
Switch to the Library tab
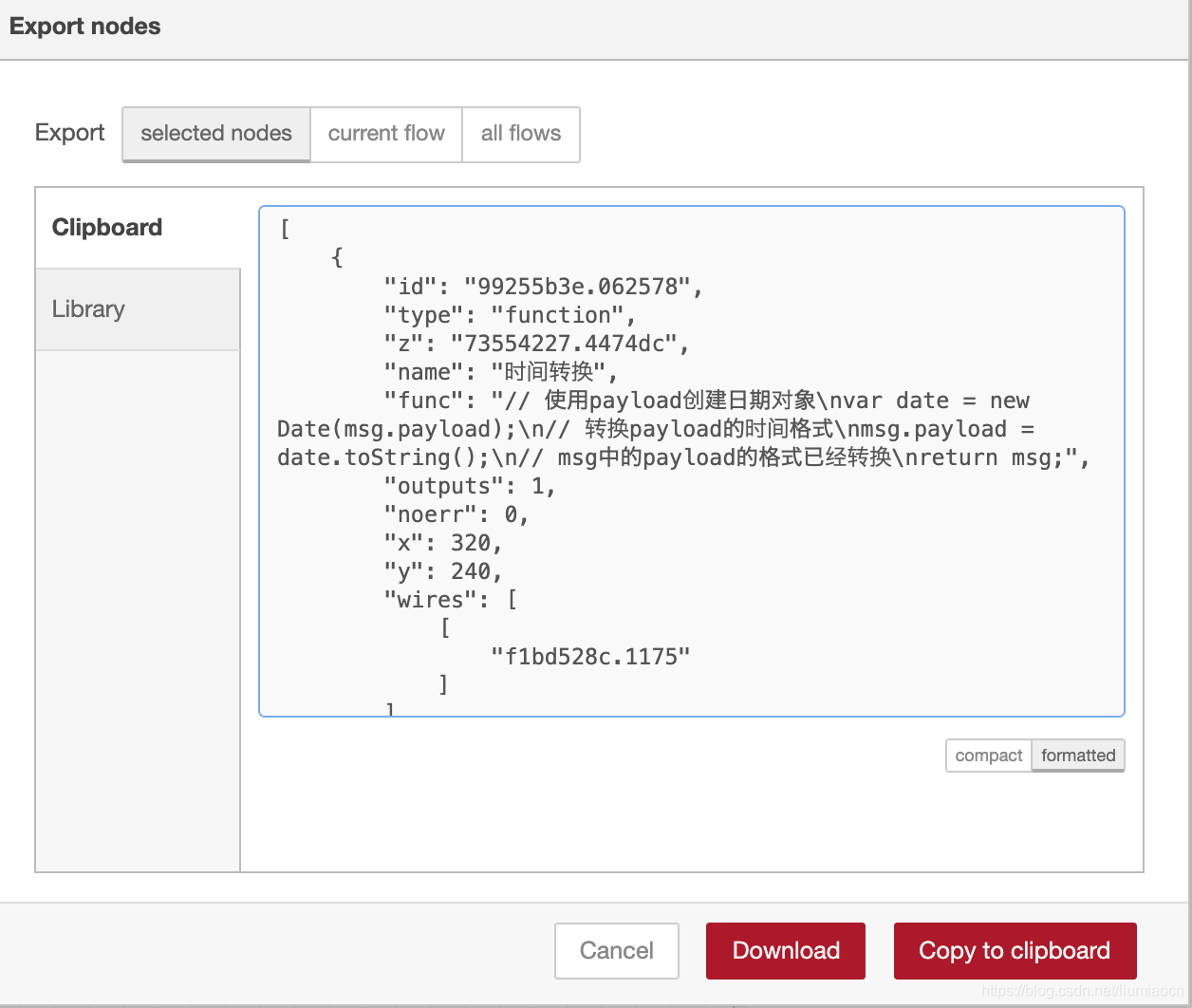click(x=88, y=308)
